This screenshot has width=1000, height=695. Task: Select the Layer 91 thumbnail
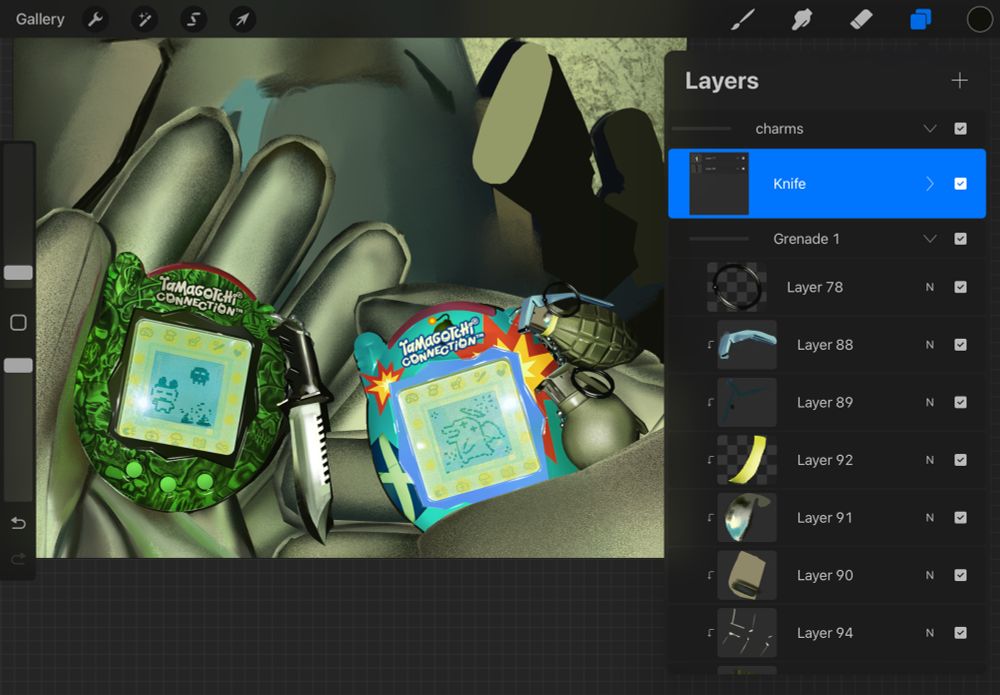pyautogui.click(x=747, y=518)
